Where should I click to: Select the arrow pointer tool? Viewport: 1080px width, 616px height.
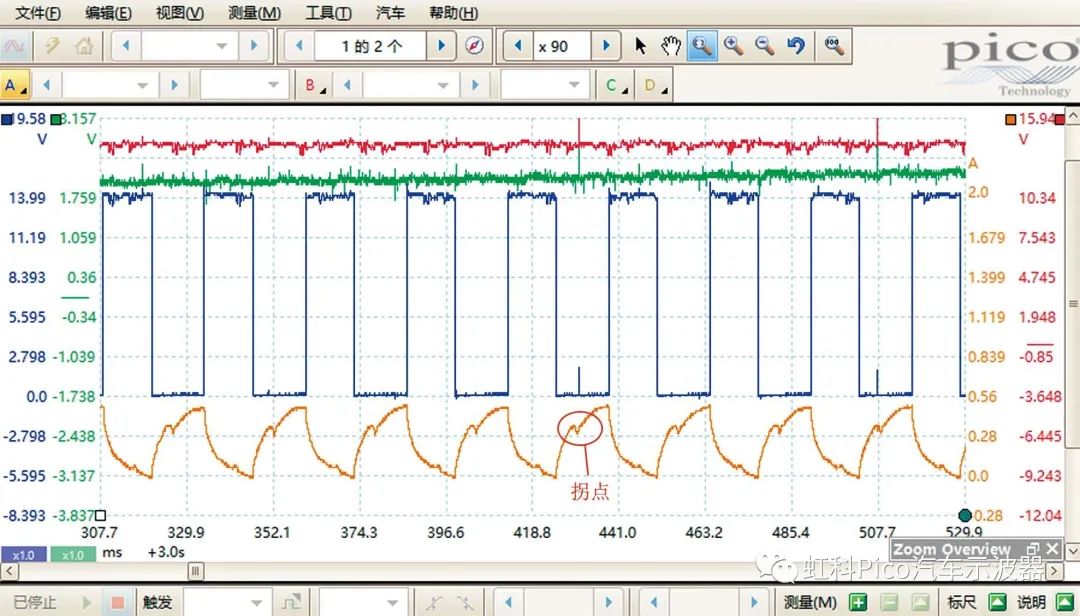[x=641, y=46]
